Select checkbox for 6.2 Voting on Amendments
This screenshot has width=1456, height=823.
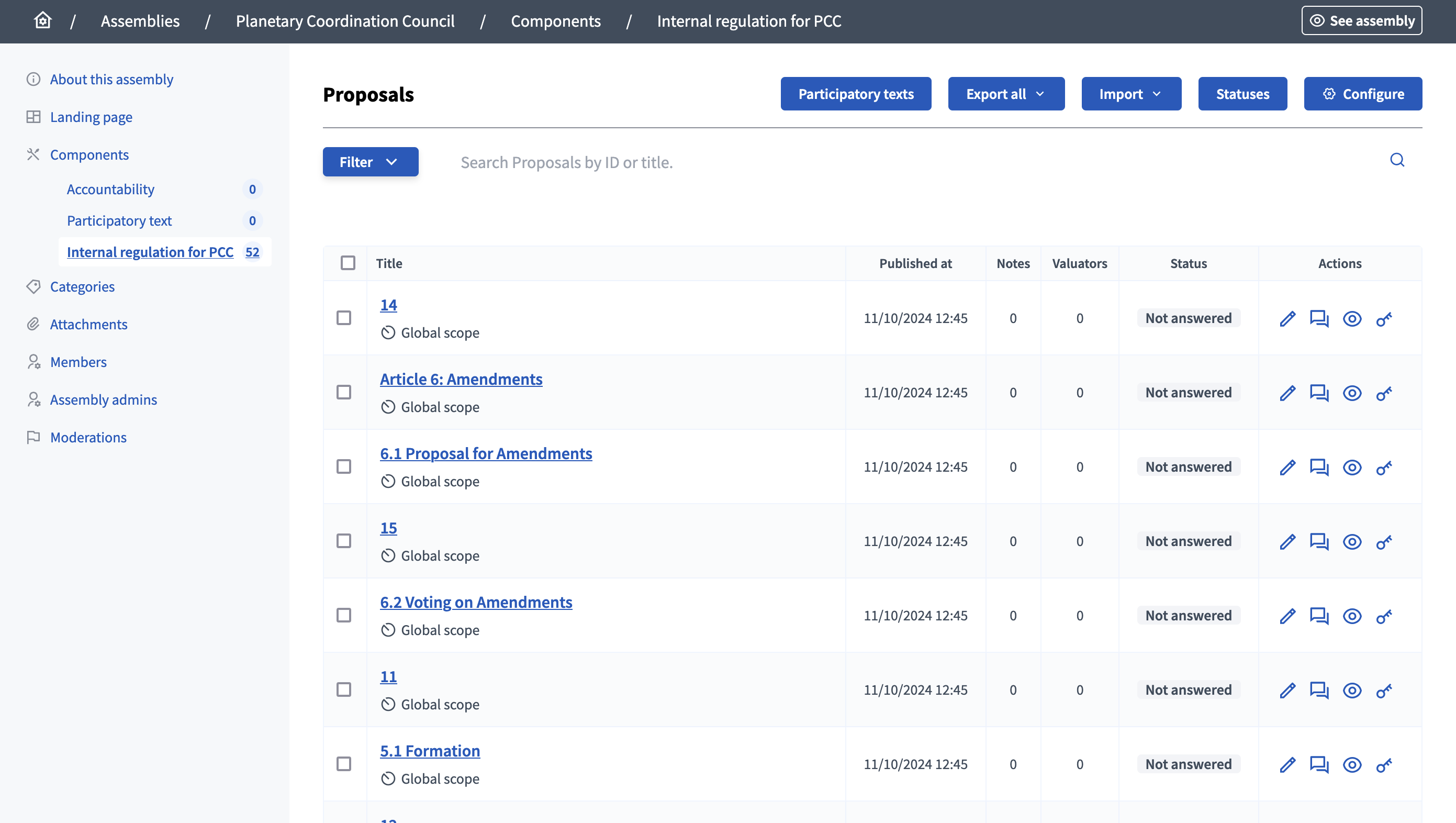[344, 616]
